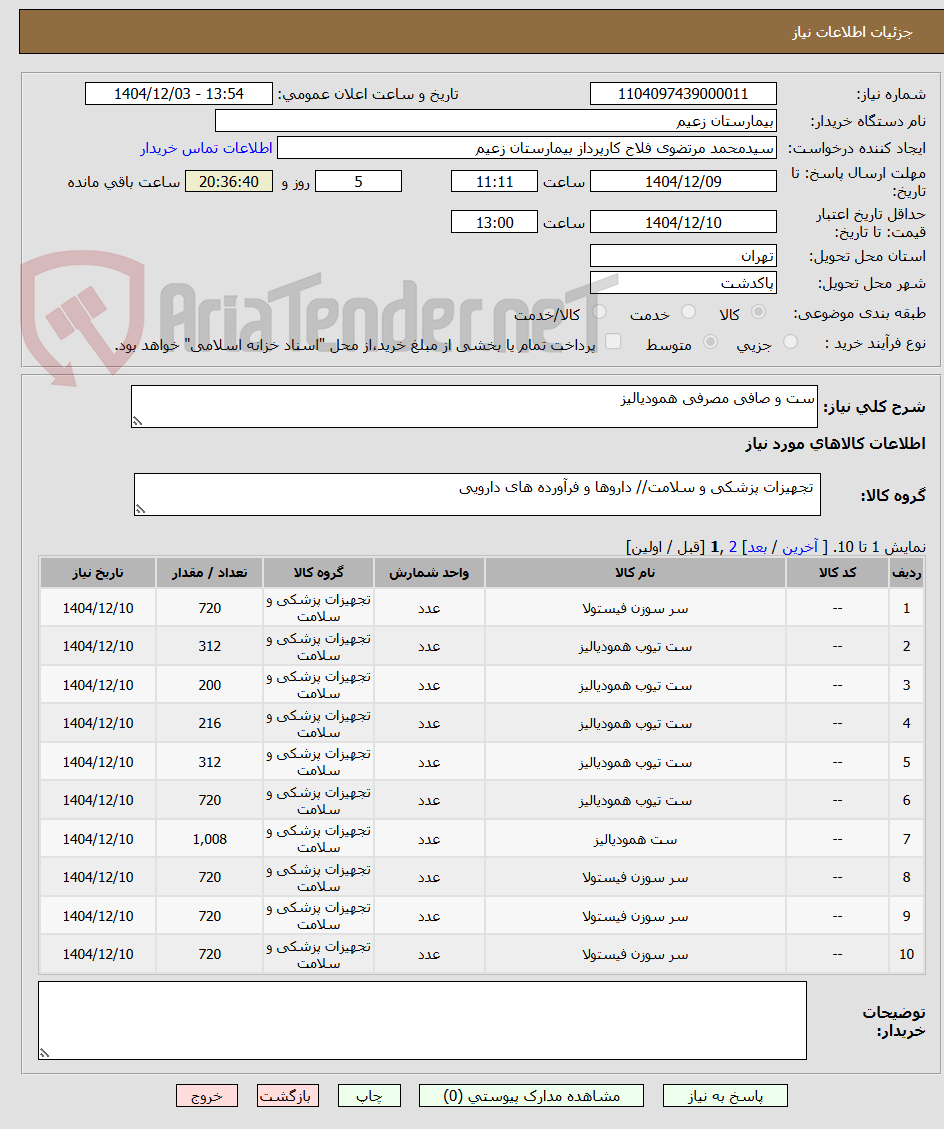Open page 2 of the items list
The width and height of the screenshot is (944, 1129).
point(733,547)
